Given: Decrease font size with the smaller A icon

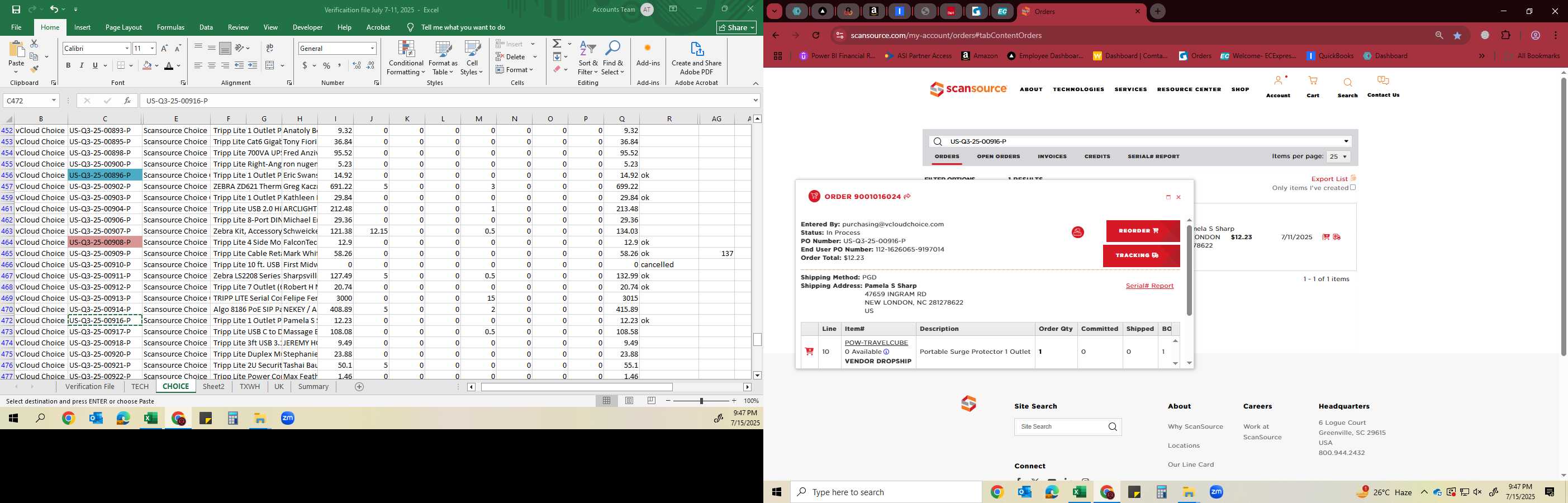Looking at the screenshot, I should tap(178, 48).
